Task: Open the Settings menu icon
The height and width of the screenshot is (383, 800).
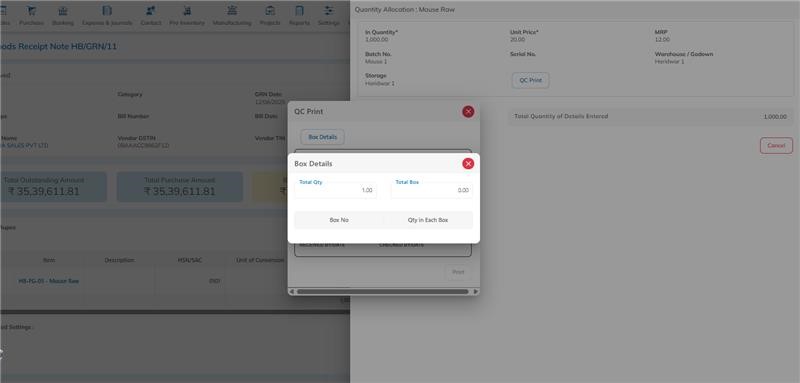Action: 329,11
